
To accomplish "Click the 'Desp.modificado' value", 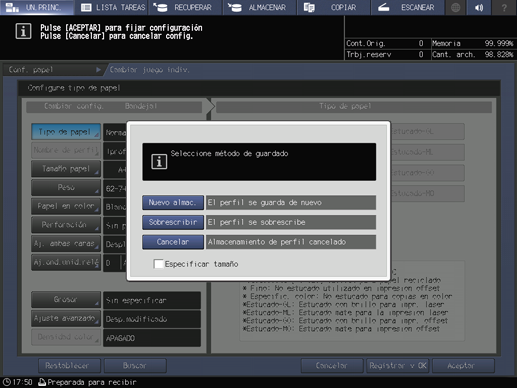I will (x=152, y=319).
